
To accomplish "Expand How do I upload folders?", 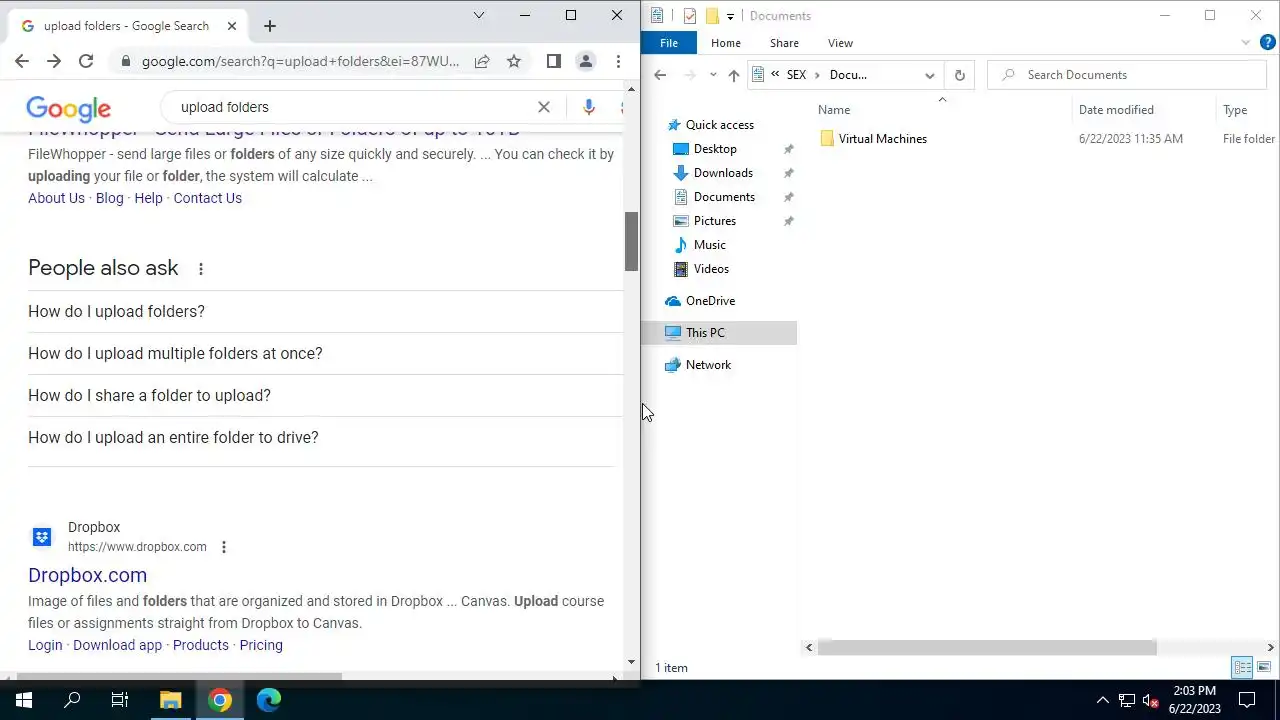I will [x=325, y=311].
